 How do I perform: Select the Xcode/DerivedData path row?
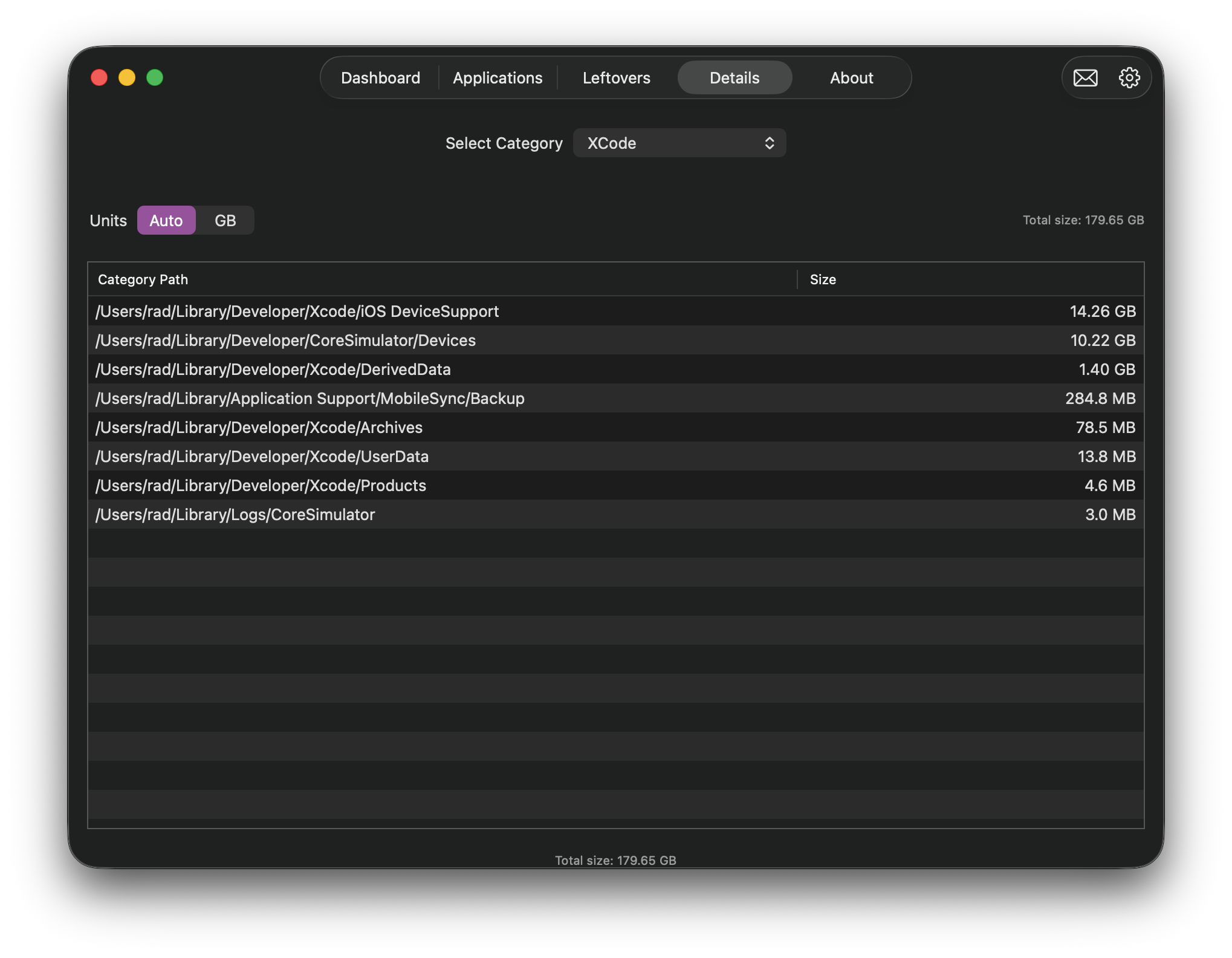click(616, 370)
